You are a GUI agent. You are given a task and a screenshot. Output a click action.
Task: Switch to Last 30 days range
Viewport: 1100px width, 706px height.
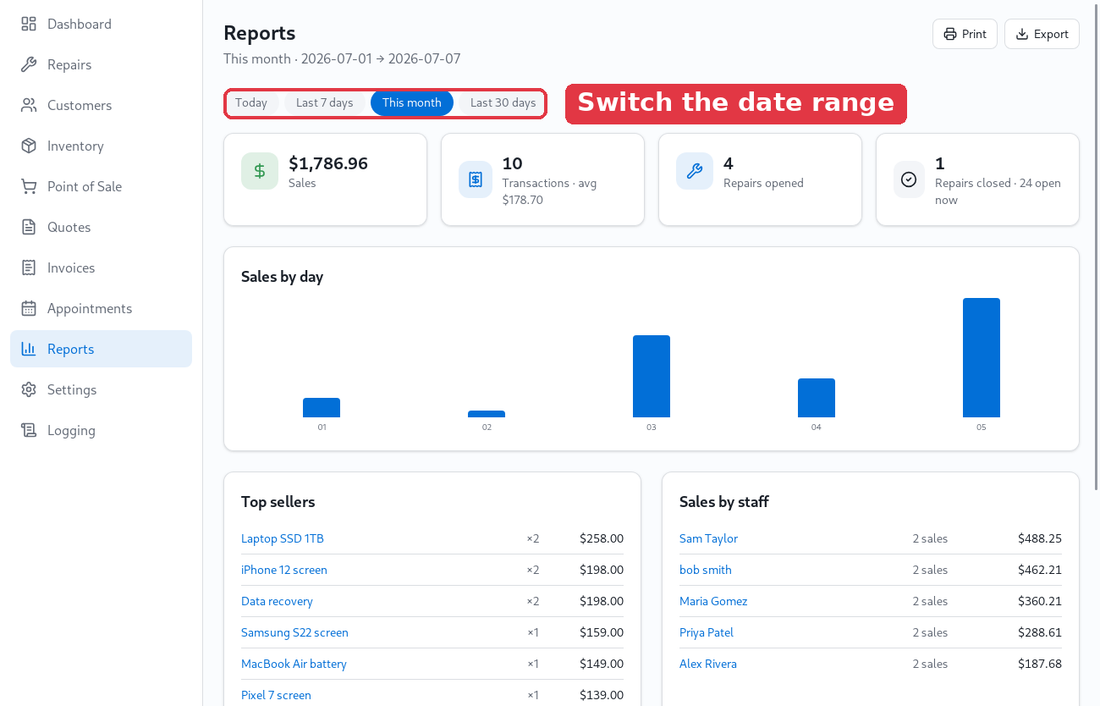[x=502, y=103]
